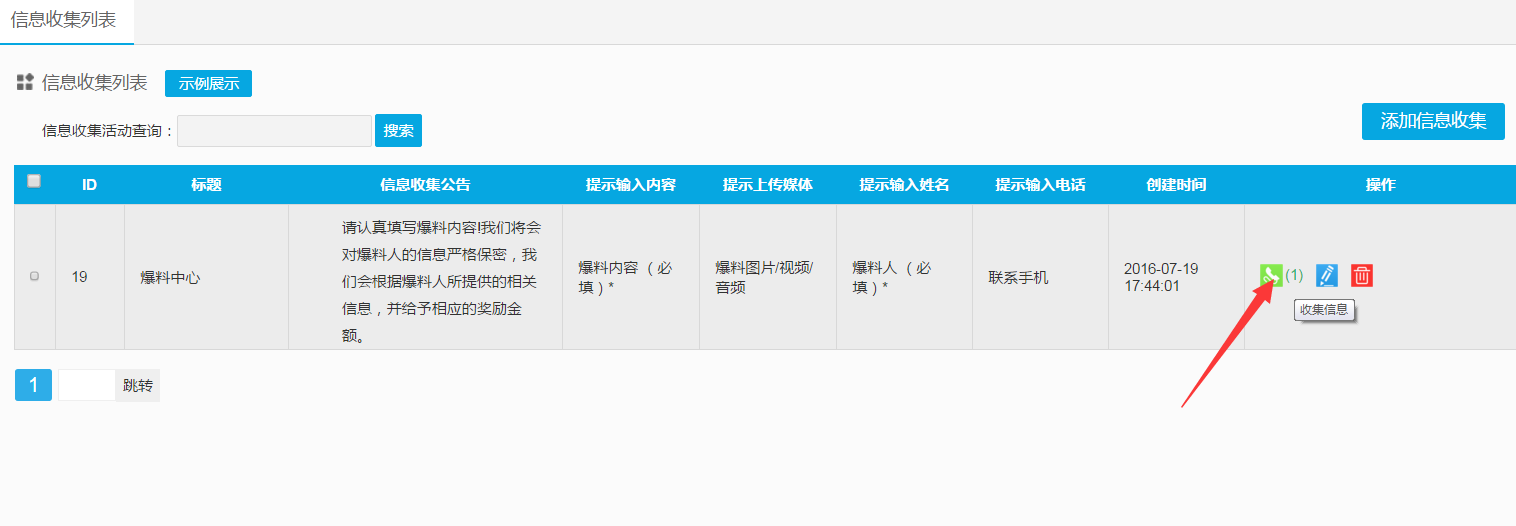Click the page number input box

point(86,385)
